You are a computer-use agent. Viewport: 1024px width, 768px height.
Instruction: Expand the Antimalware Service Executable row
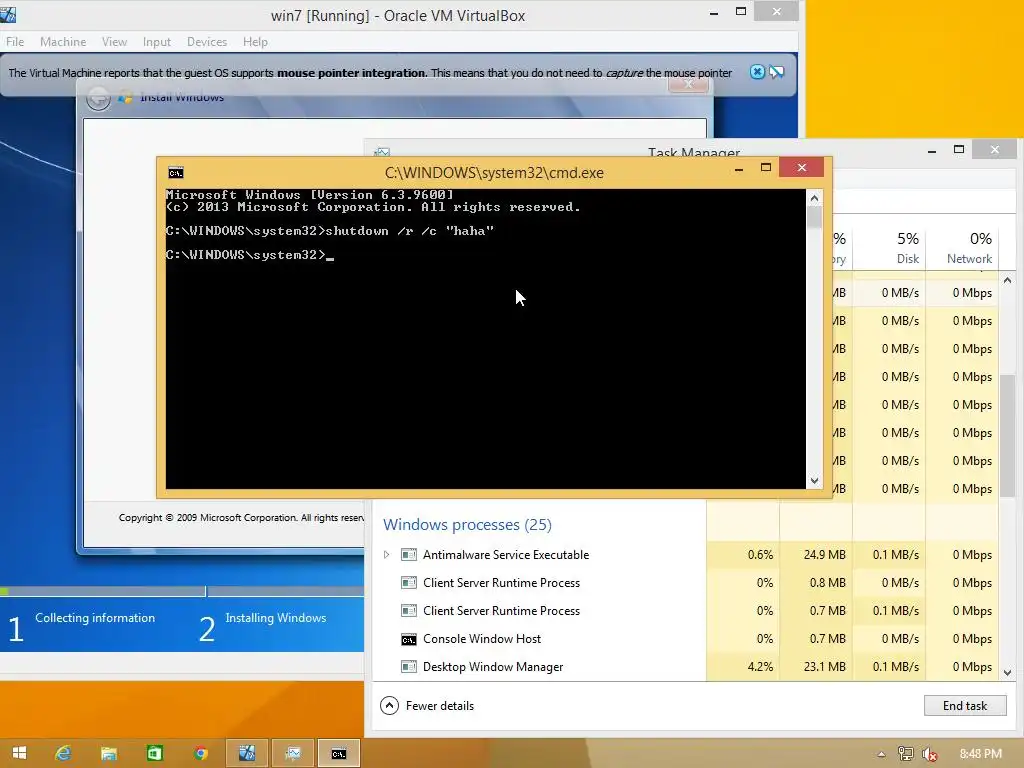pyautogui.click(x=387, y=554)
